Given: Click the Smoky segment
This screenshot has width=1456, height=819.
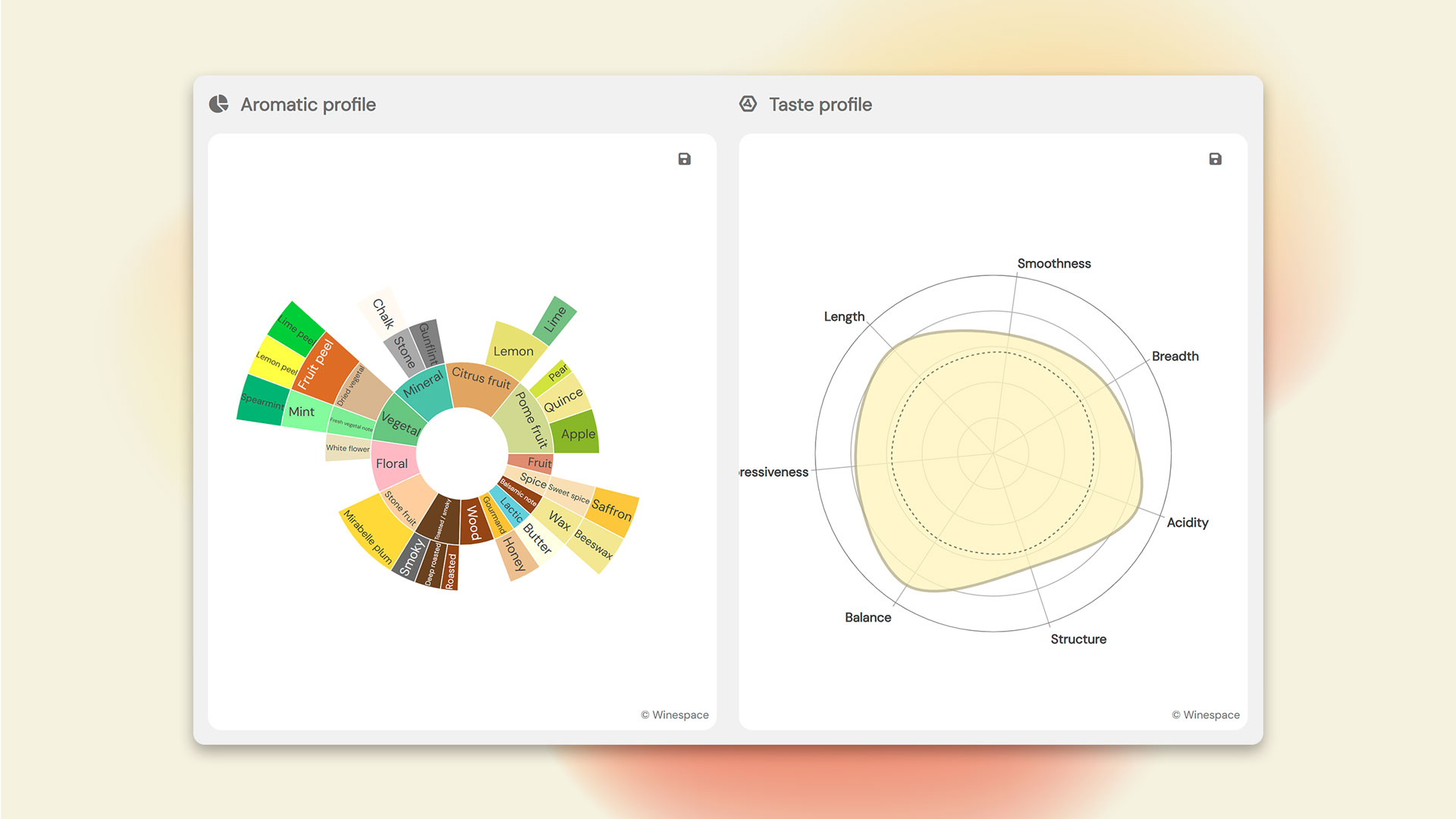Looking at the screenshot, I should (x=412, y=557).
